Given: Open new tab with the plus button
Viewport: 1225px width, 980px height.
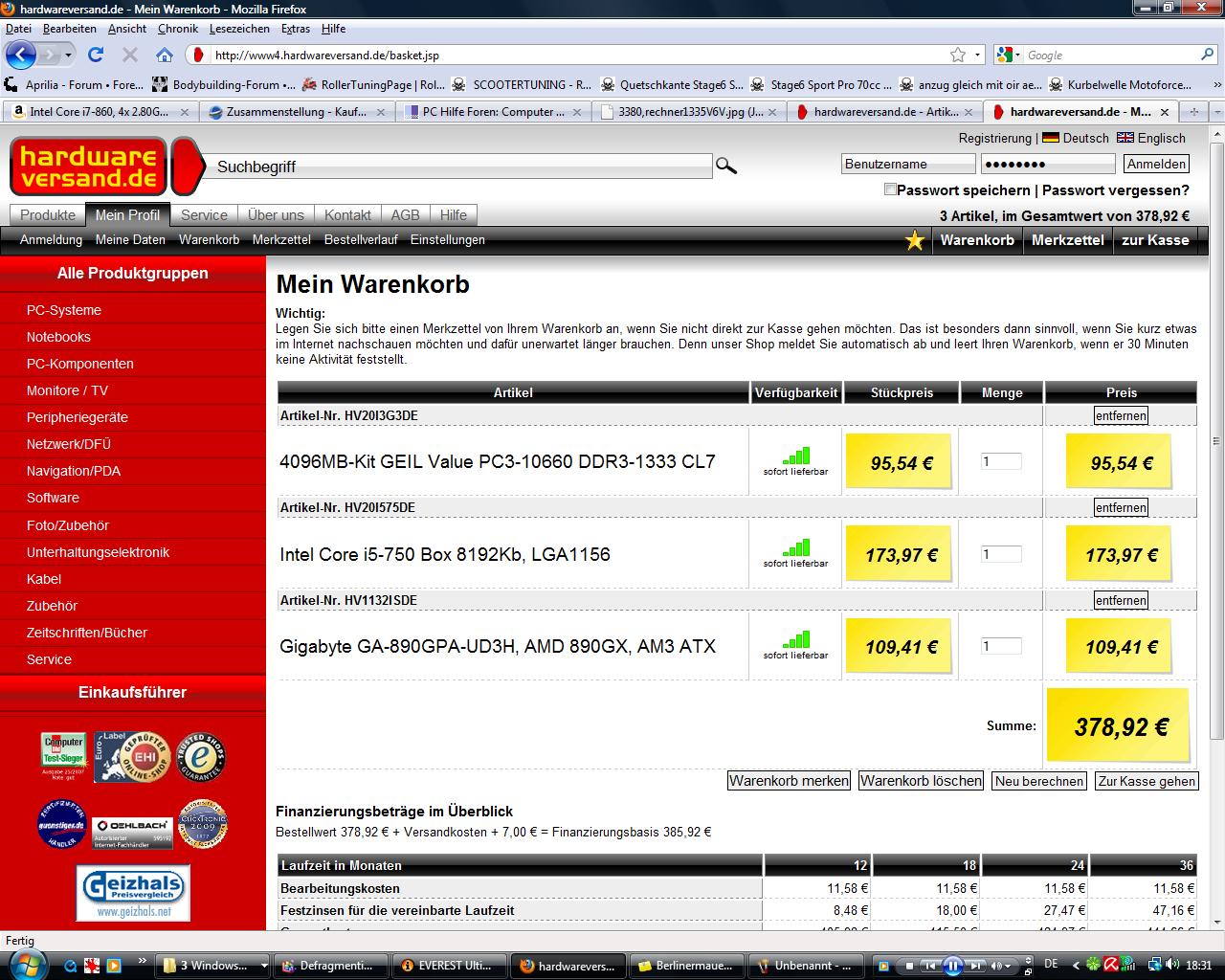Looking at the screenshot, I should point(1193,112).
